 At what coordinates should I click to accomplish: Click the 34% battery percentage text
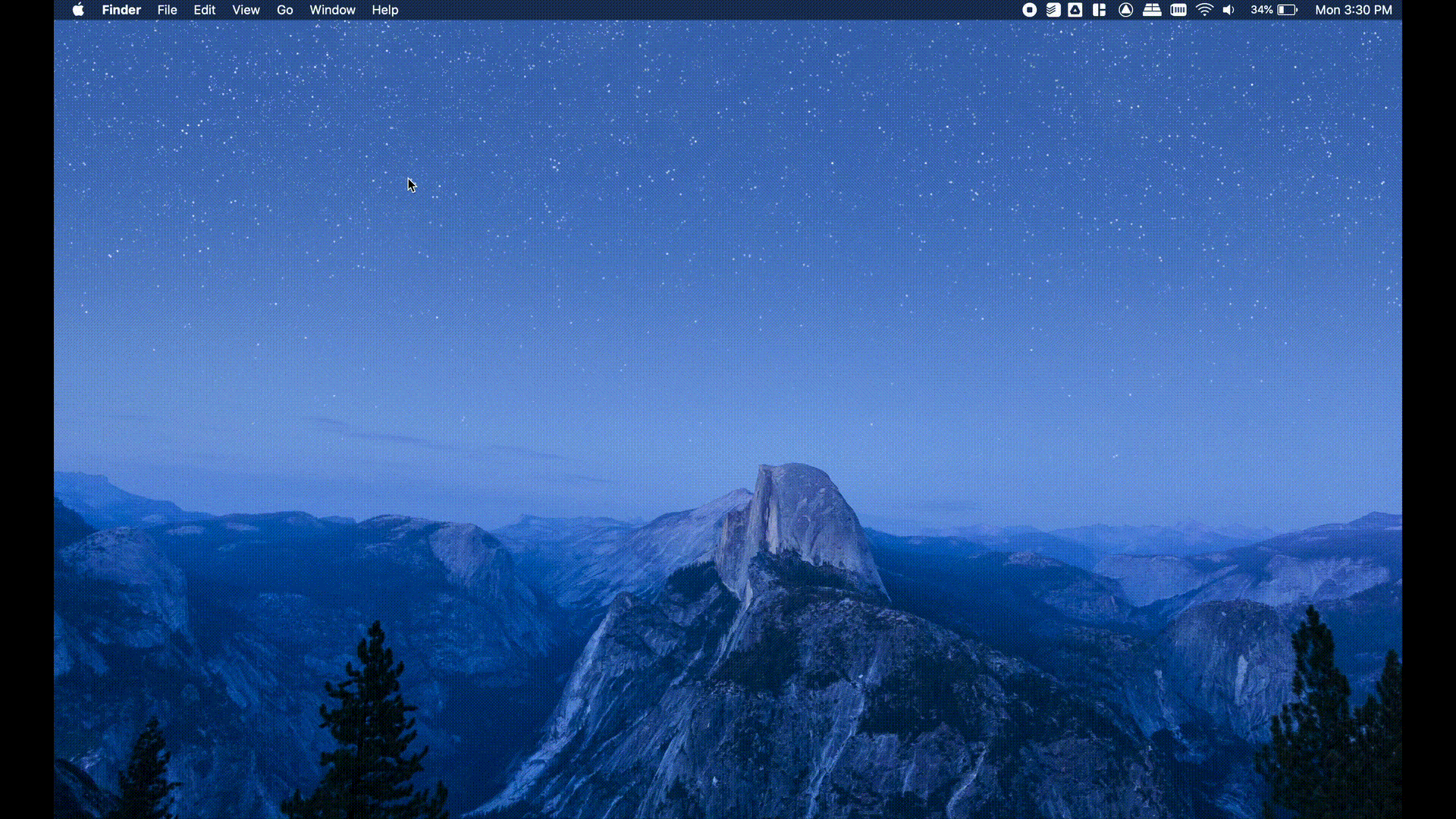[x=1261, y=10]
